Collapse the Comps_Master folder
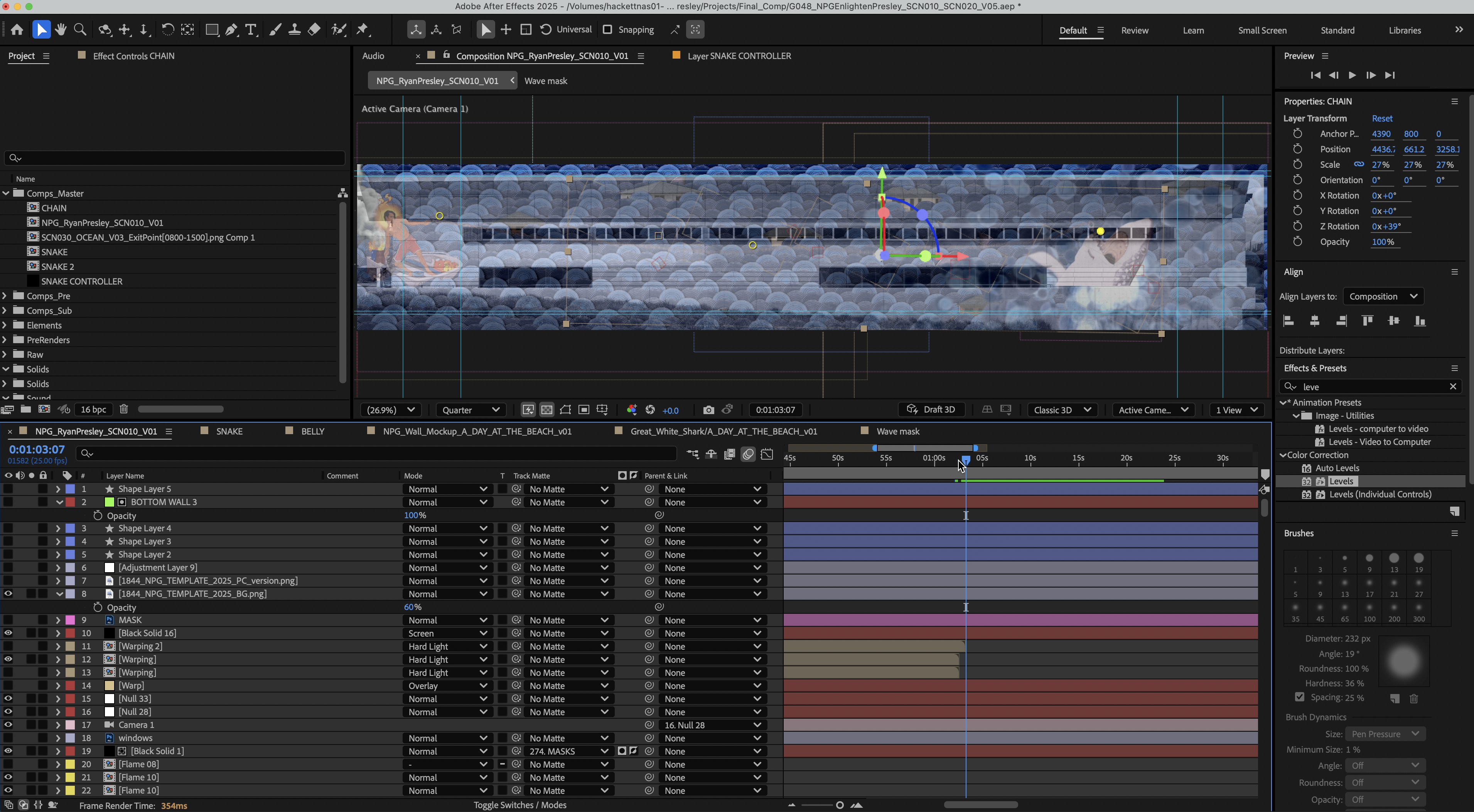Screen dimensions: 1474x812 click(x=5, y=194)
